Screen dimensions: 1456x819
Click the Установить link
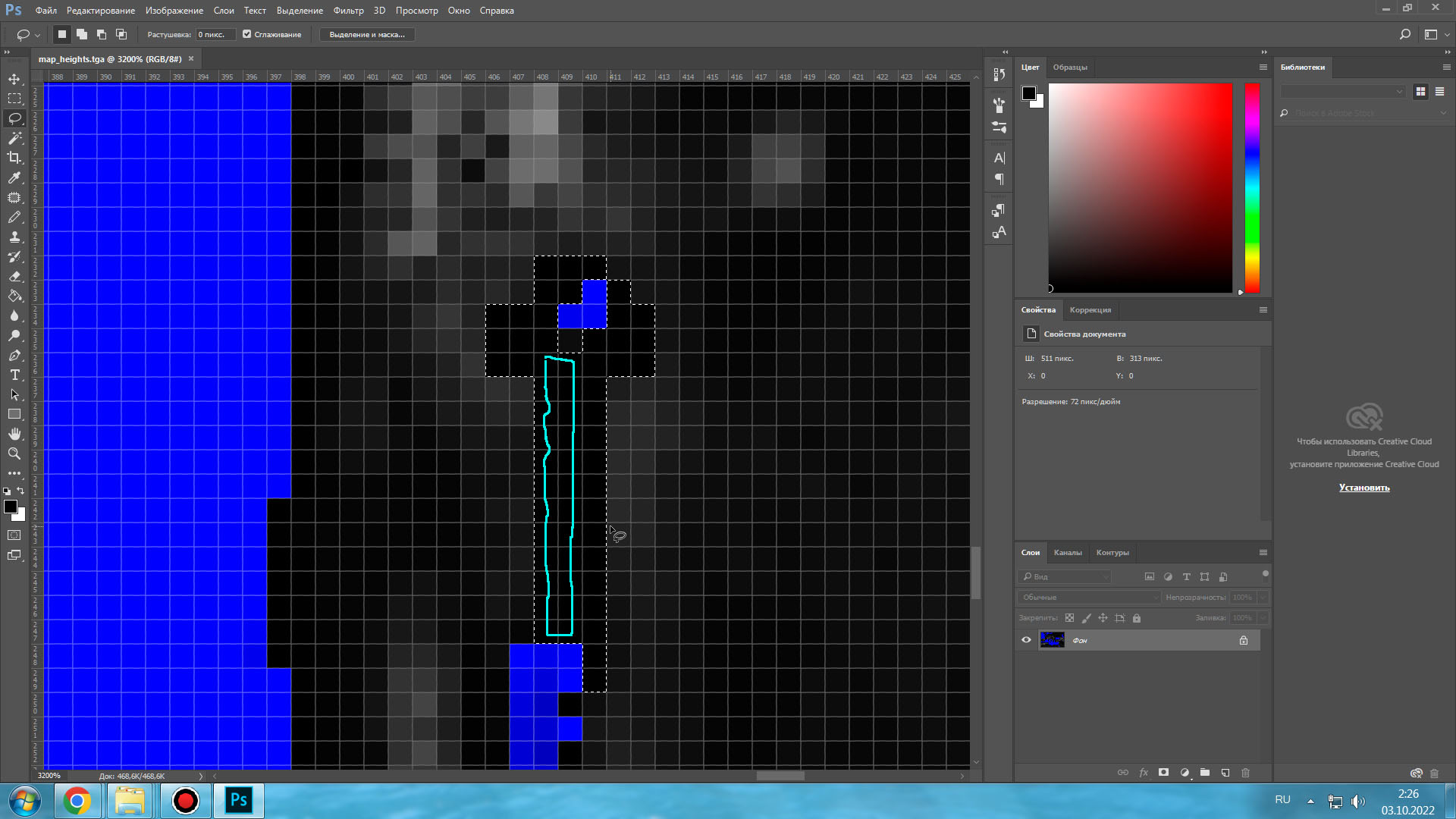tap(1364, 488)
